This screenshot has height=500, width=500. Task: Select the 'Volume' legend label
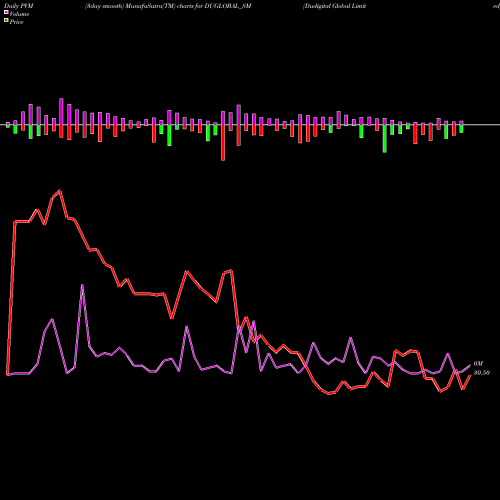point(19,14)
